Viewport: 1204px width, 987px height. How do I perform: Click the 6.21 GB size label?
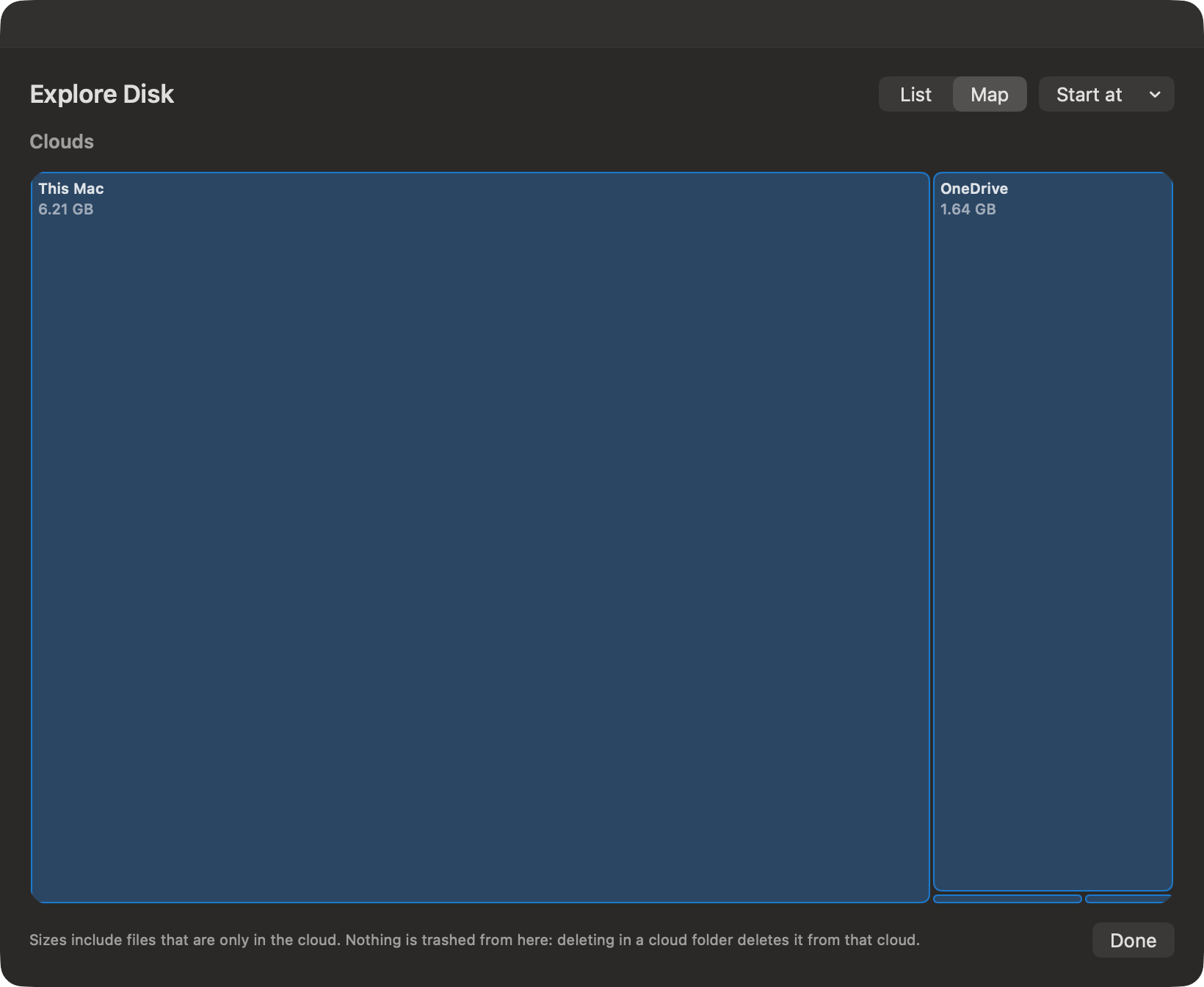[66, 209]
